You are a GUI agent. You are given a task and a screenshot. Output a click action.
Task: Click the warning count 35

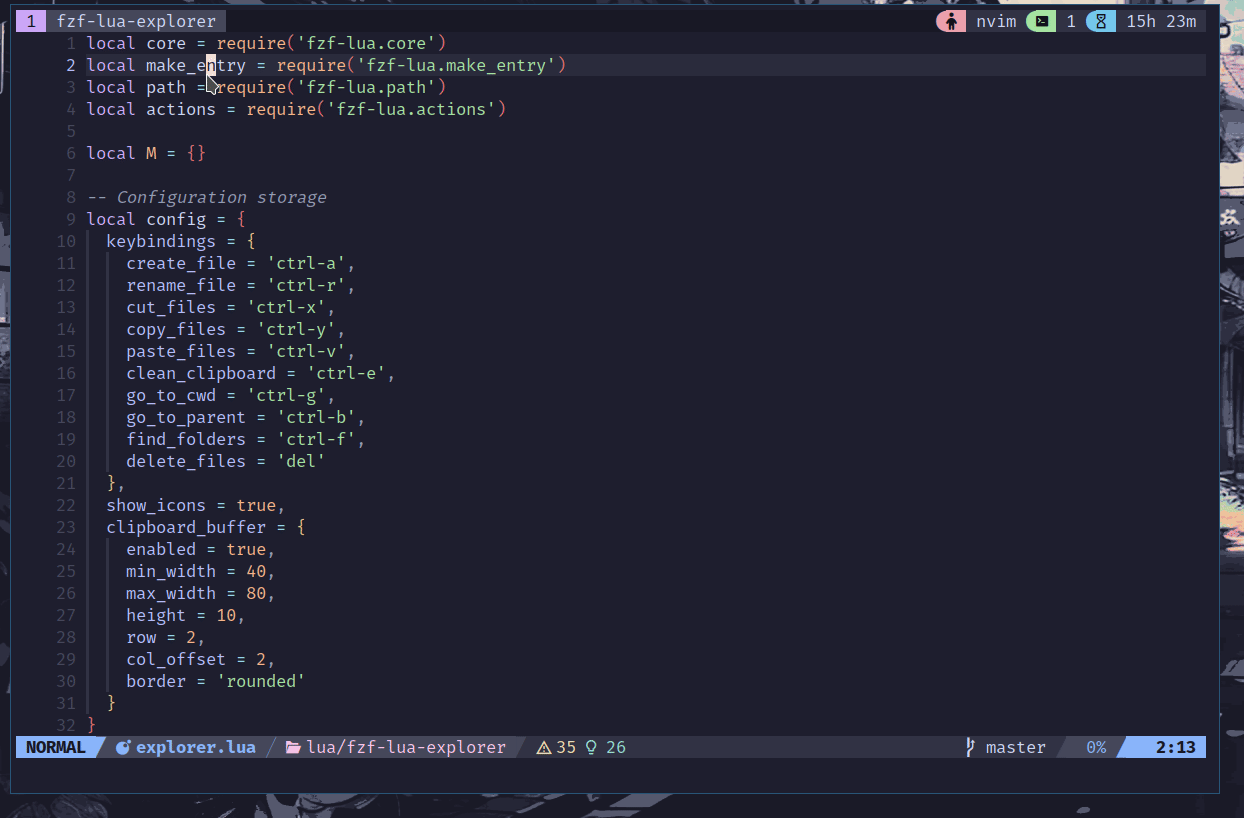tap(566, 747)
